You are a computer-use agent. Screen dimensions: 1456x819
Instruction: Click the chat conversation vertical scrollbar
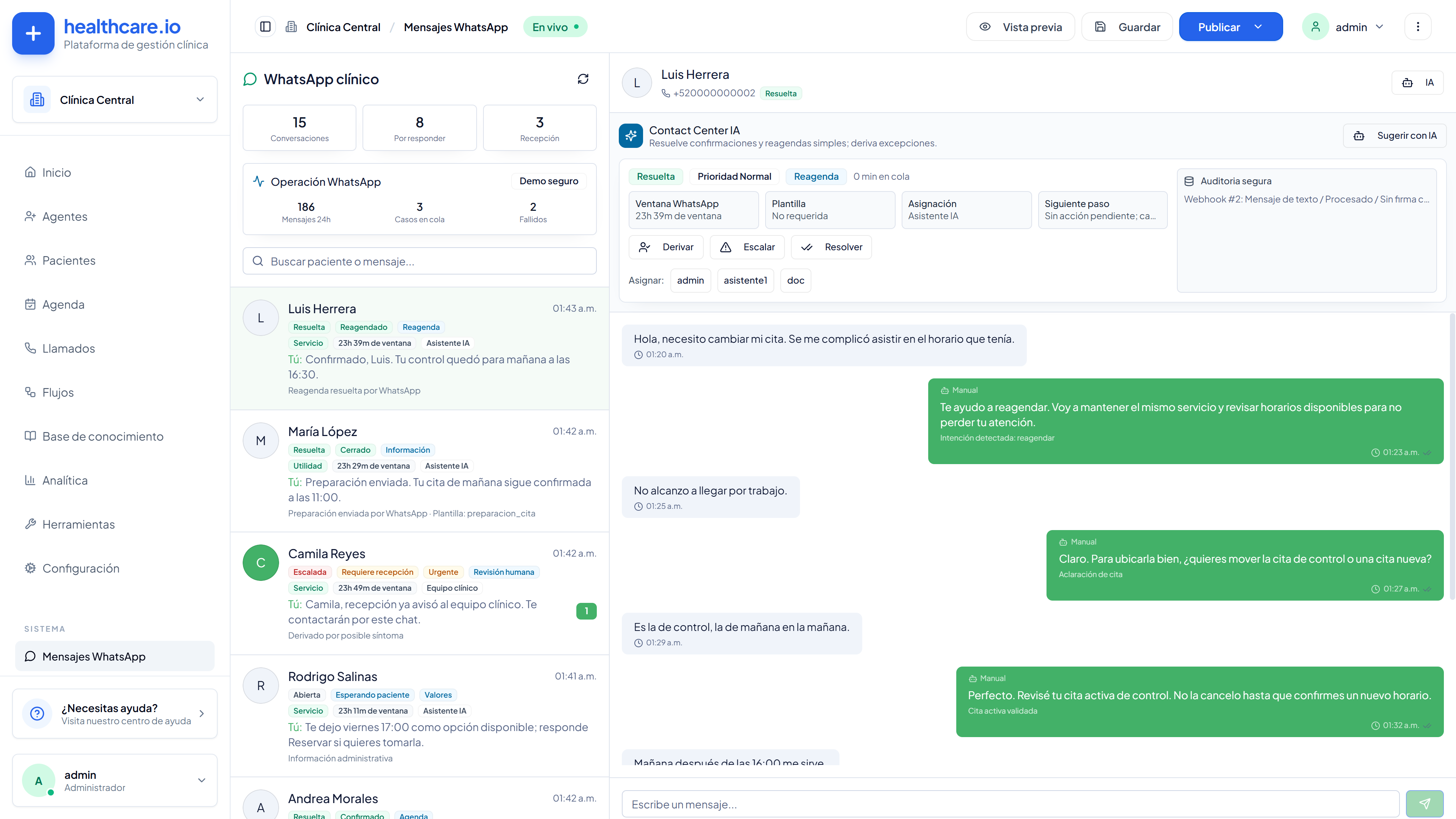click(x=1452, y=457)
